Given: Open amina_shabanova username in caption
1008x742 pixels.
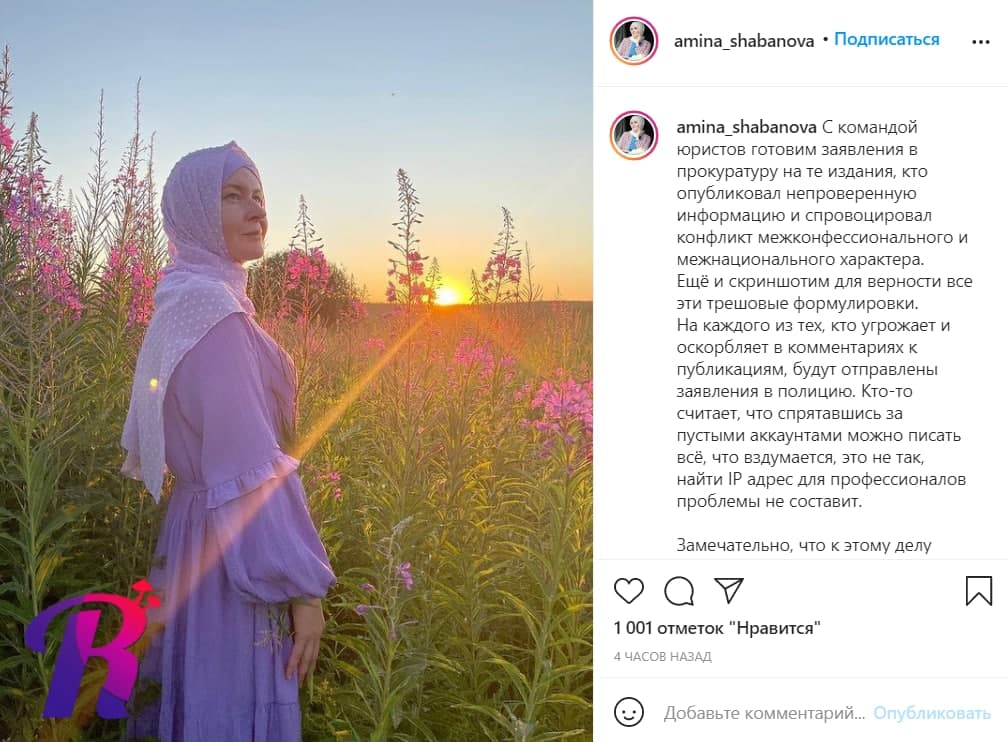Looking at the screenshot, I should [746, 127].
